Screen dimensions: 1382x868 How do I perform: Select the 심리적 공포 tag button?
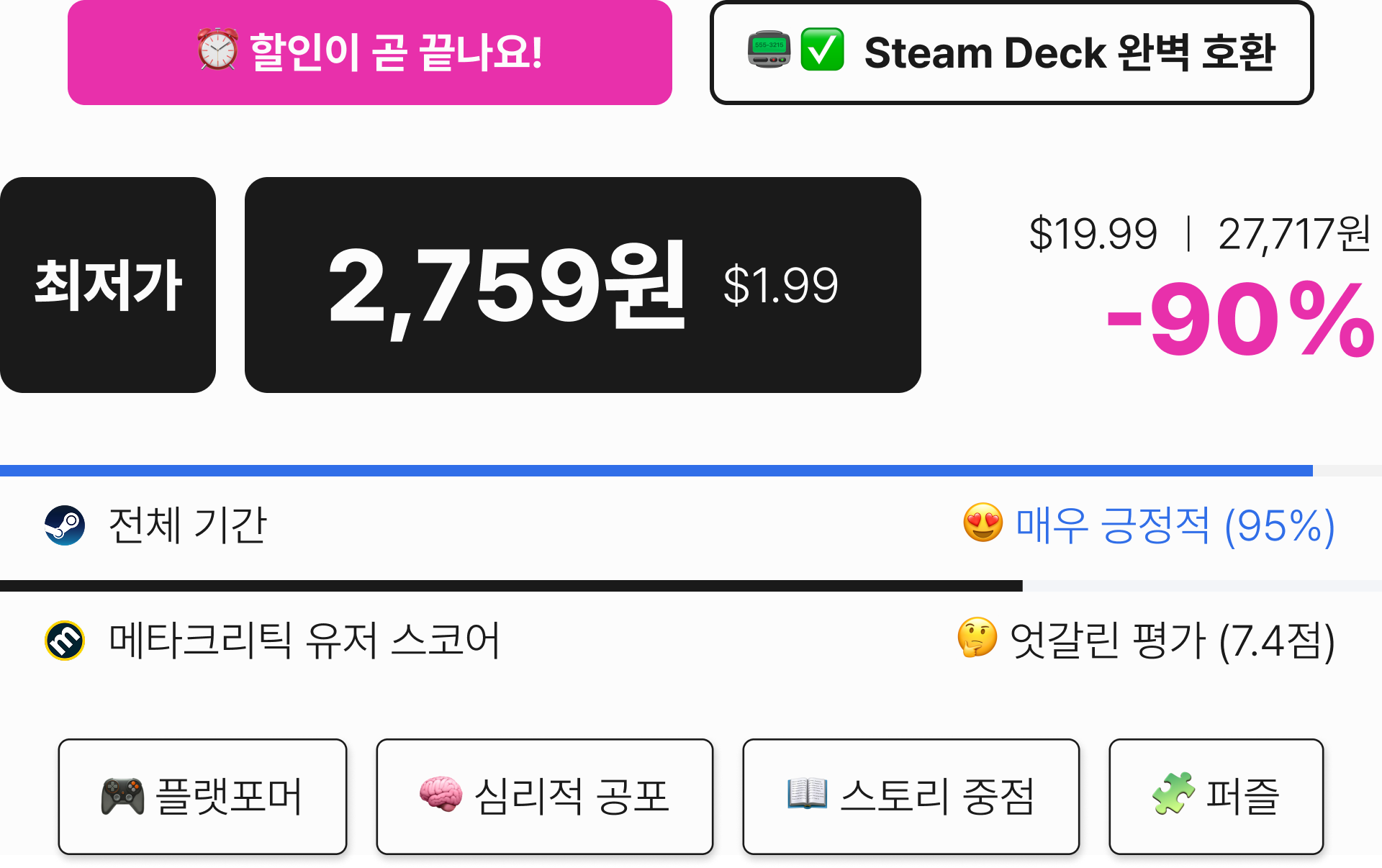point(545,797)
